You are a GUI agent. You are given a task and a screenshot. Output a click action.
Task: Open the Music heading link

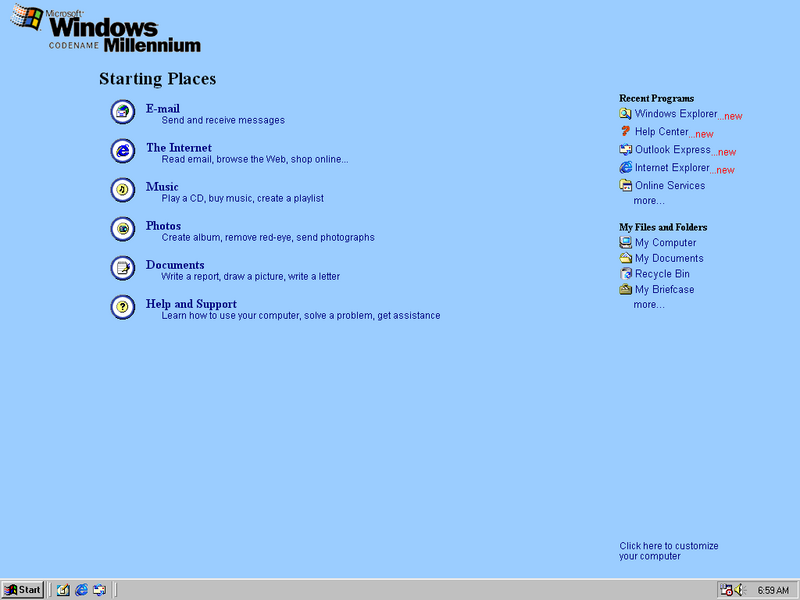[x=162, y=187]
